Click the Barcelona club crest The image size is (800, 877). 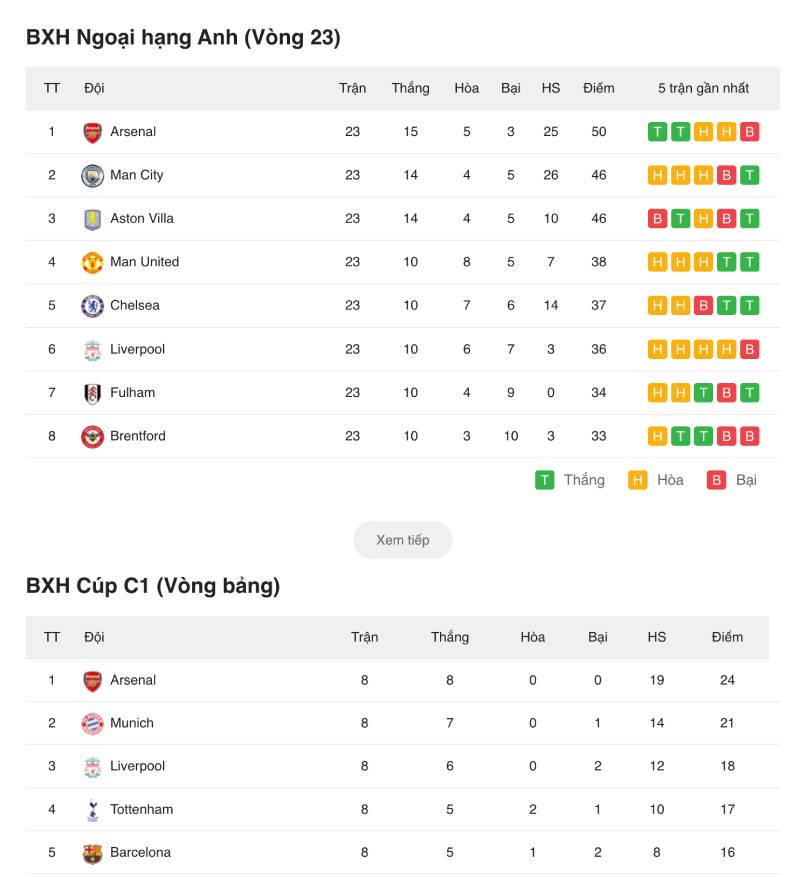92,853
